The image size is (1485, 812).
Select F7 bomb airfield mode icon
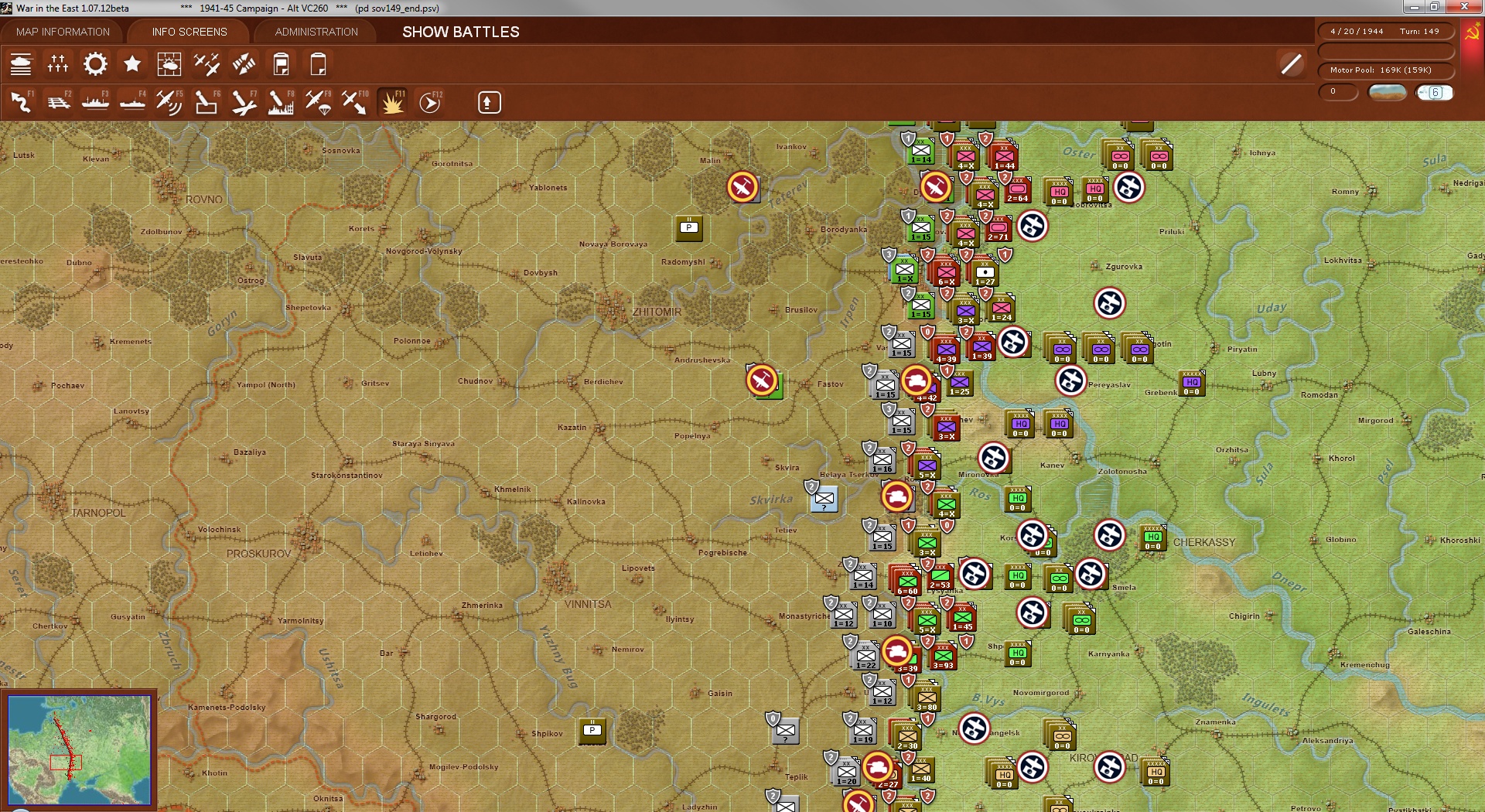pos(244,102)
